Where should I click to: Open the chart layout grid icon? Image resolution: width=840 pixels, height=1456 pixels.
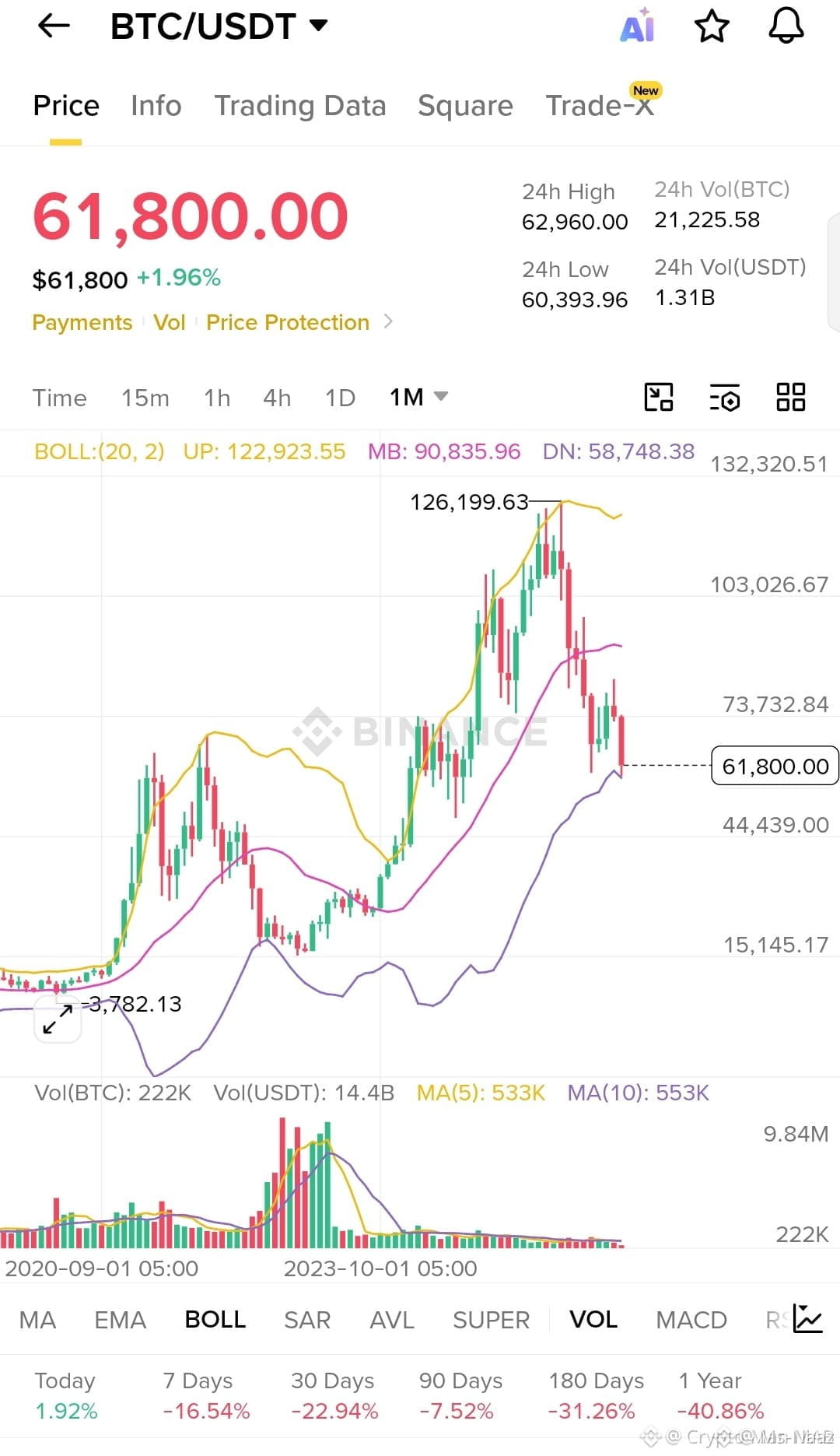[790, 397]
